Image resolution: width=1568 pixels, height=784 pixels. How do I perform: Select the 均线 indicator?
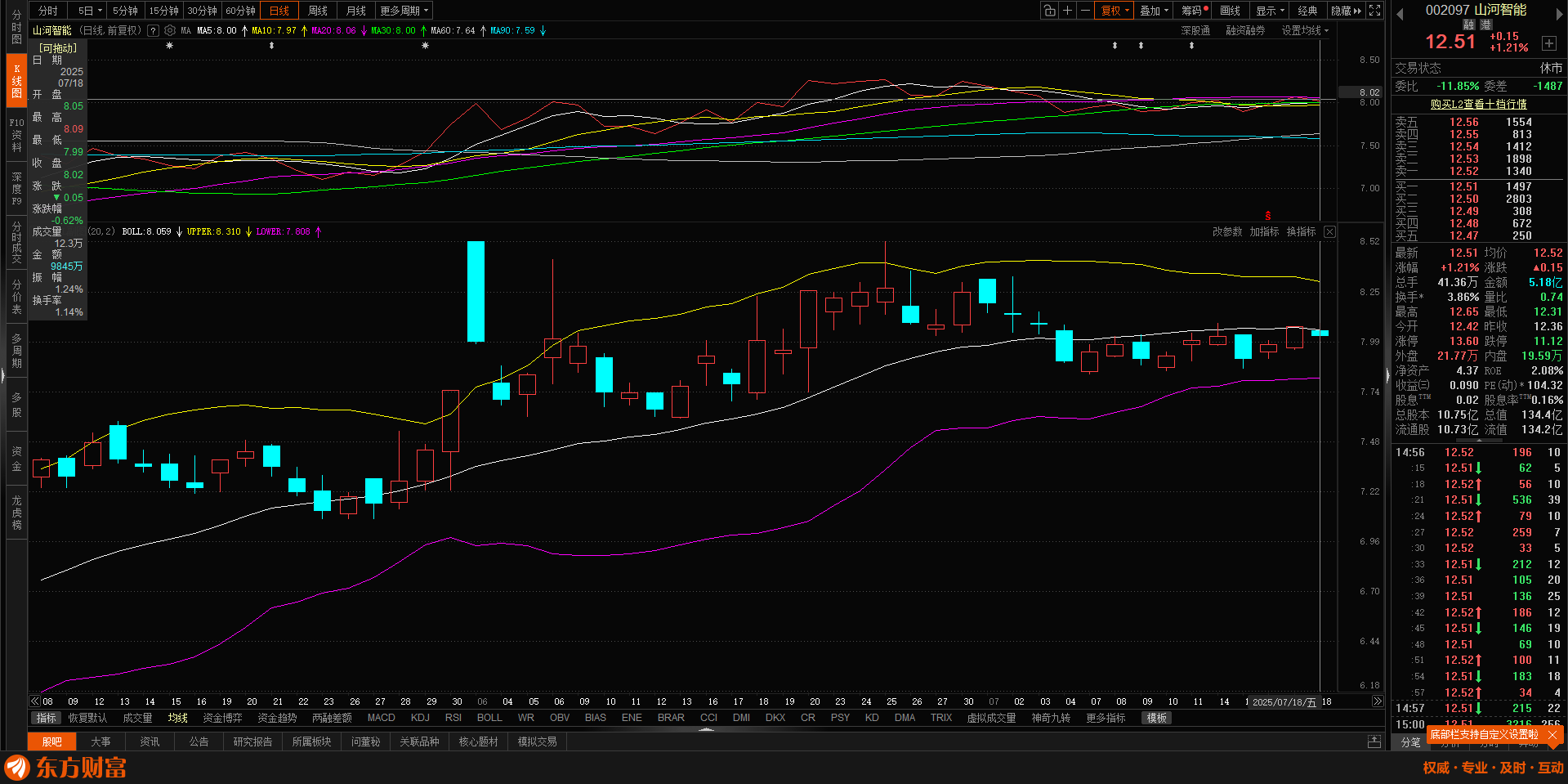click(x=178, y=718)
